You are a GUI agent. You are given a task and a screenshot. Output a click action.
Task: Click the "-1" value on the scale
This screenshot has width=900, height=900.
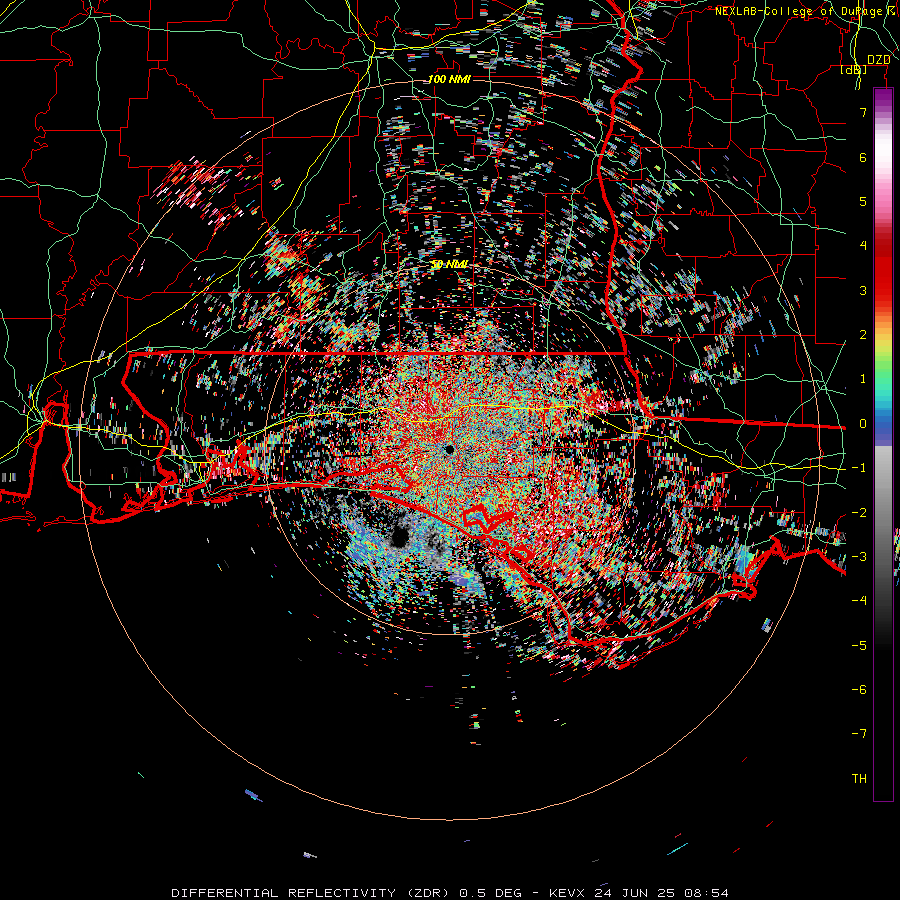[859, 468]
